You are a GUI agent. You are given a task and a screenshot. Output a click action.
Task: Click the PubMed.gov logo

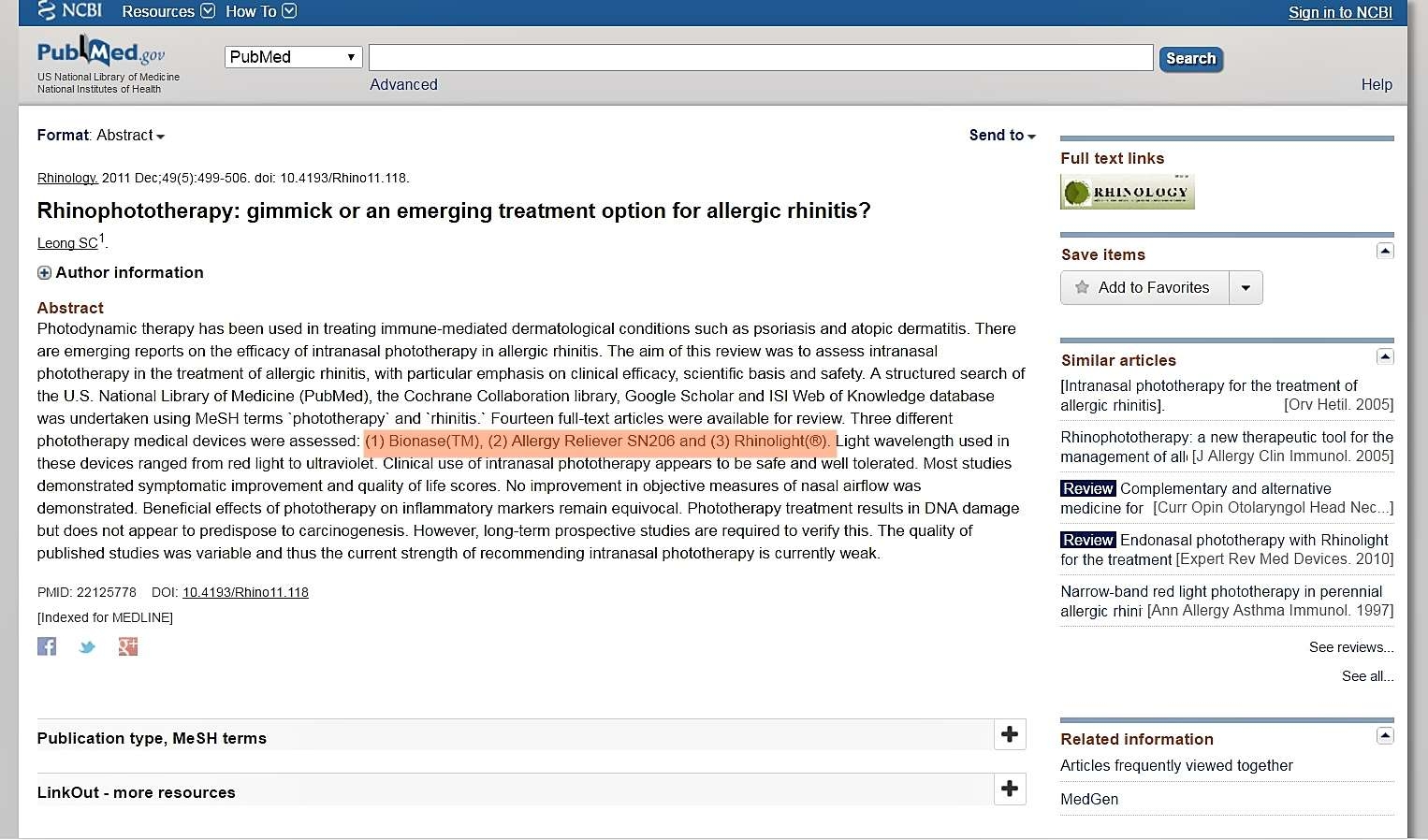point(101,53)
